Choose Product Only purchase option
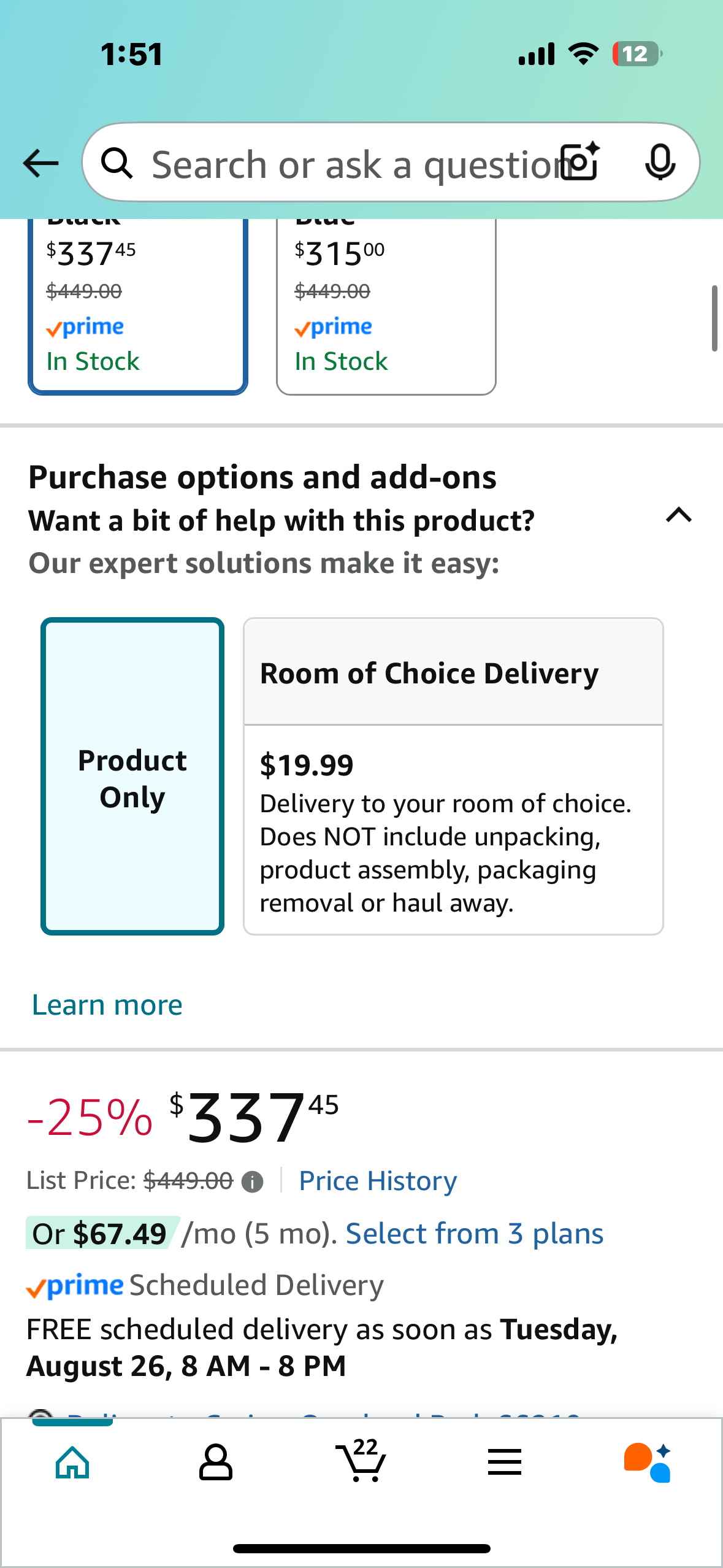This screenshot has width=723, height=1568. point(132,776)
